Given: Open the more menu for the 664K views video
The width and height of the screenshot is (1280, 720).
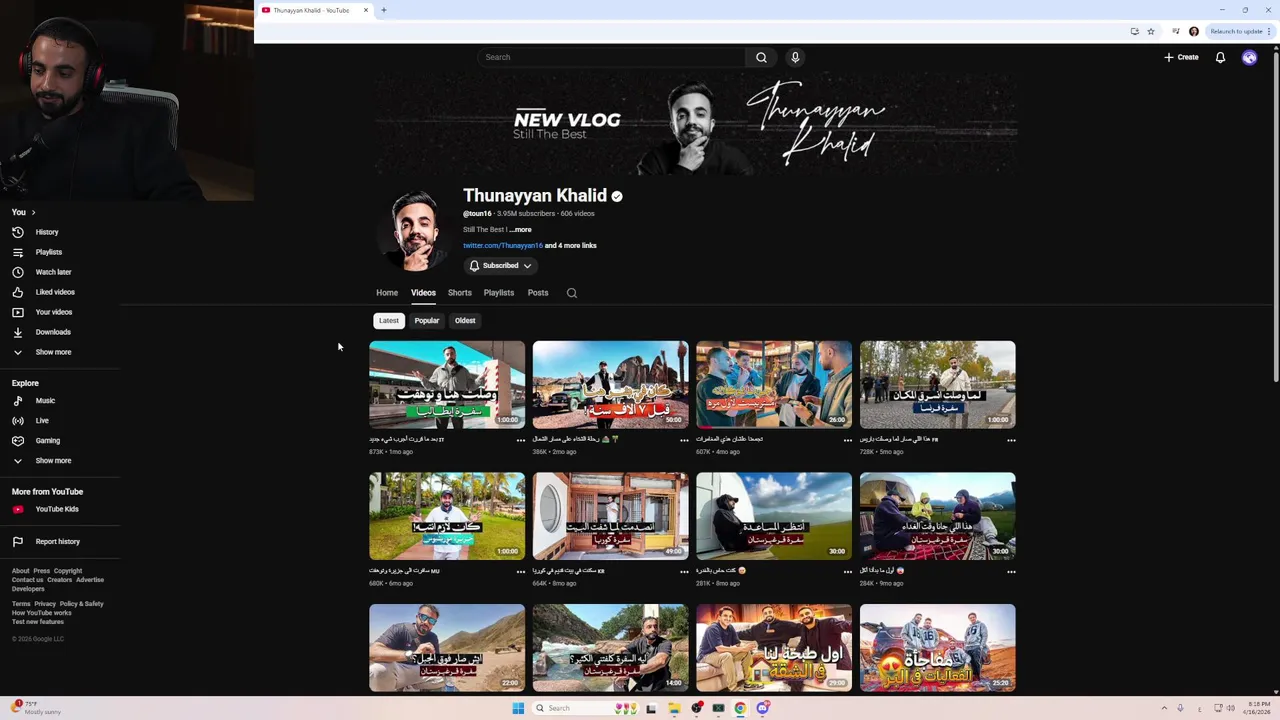Looking at the screenshot, I should click(684, 572).
